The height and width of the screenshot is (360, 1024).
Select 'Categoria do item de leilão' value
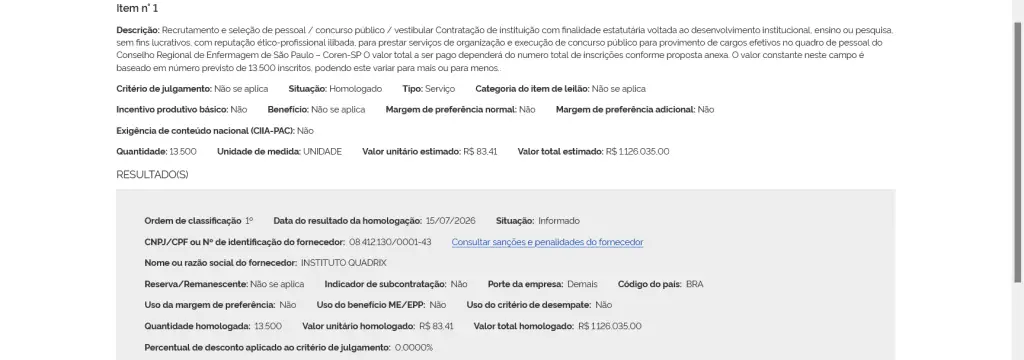pos(618,89)
